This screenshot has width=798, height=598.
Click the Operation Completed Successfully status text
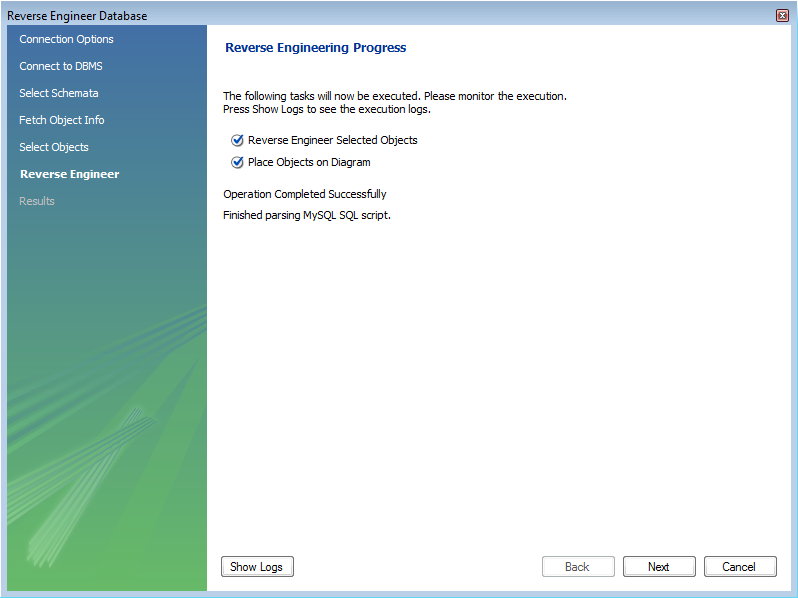(305, 195)
